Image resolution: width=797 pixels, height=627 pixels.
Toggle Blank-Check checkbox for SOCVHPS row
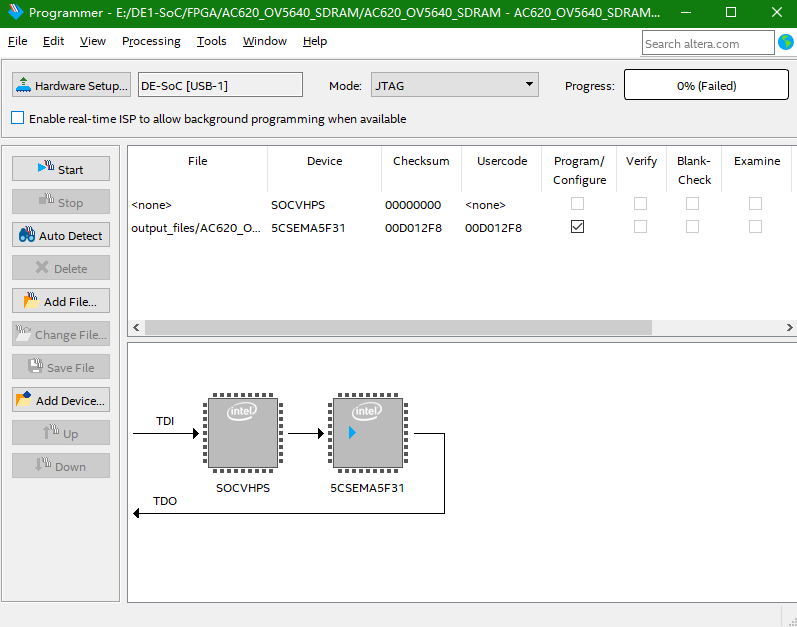(692, 204)
